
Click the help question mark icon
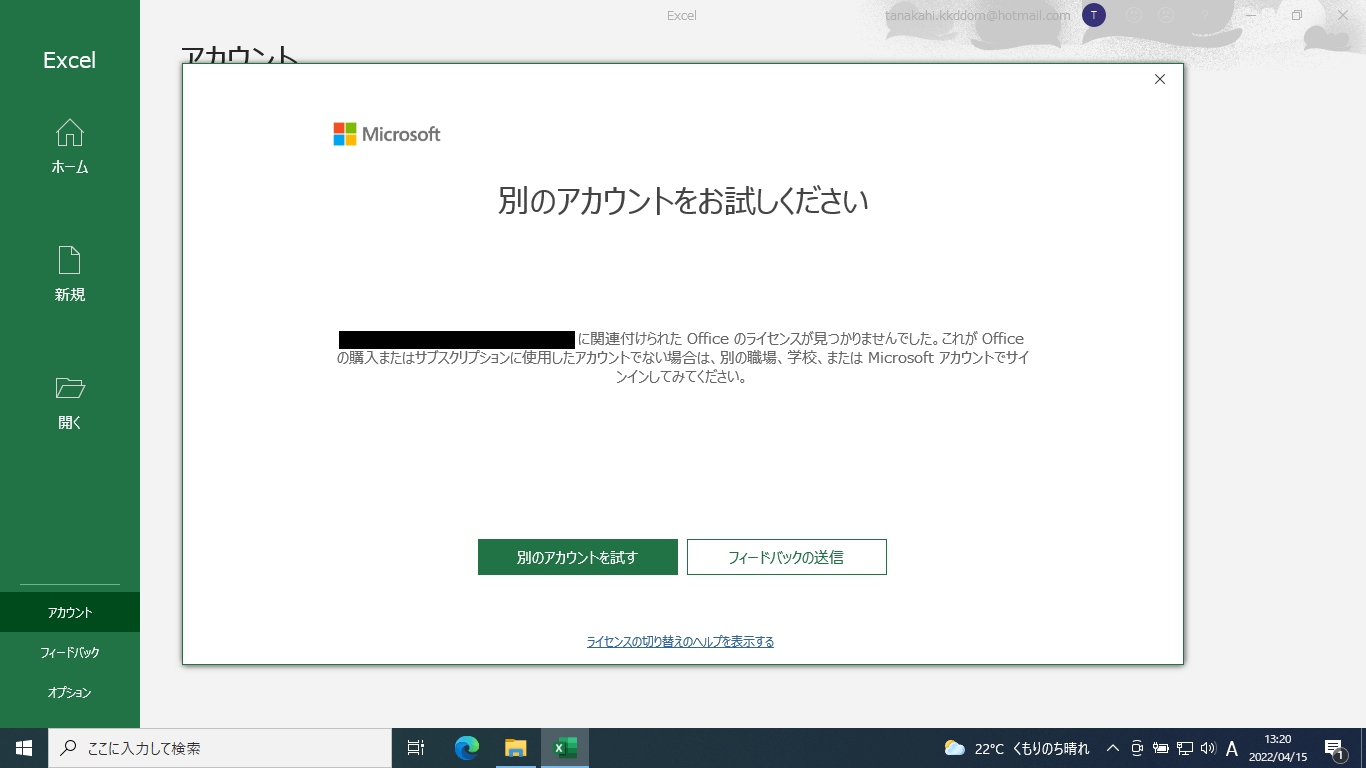(1204, 15)
